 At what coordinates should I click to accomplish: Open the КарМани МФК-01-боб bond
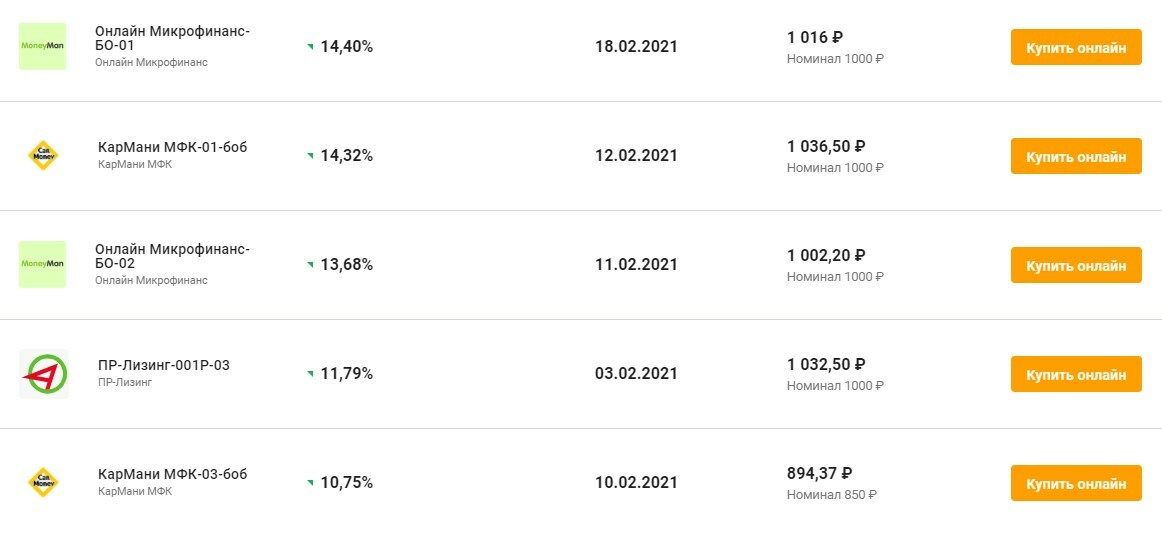point(172,147)
